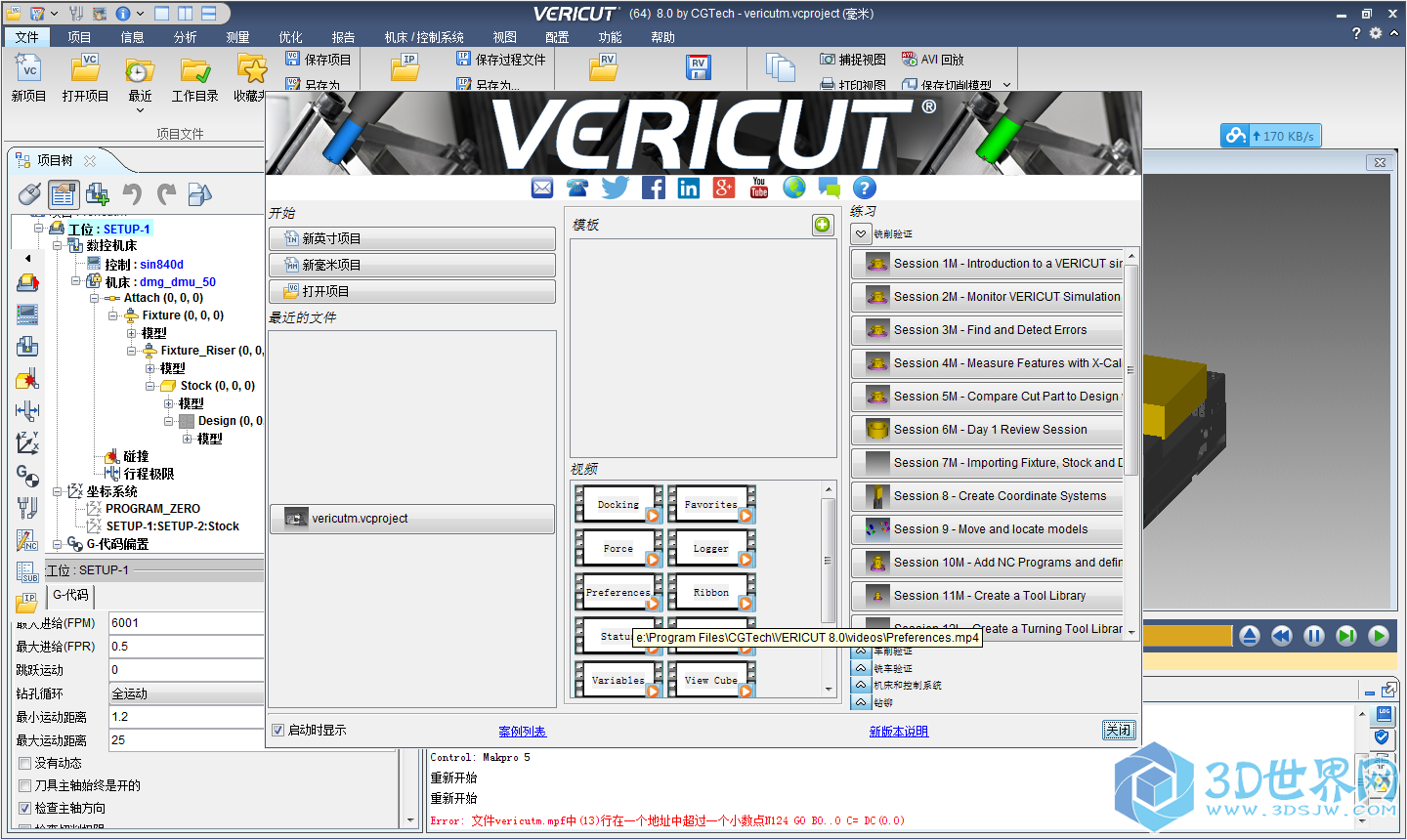Open recent file vericutm.vcproject
The width and height of the screenshot is (1407, 840).
[x=412, y=519]
